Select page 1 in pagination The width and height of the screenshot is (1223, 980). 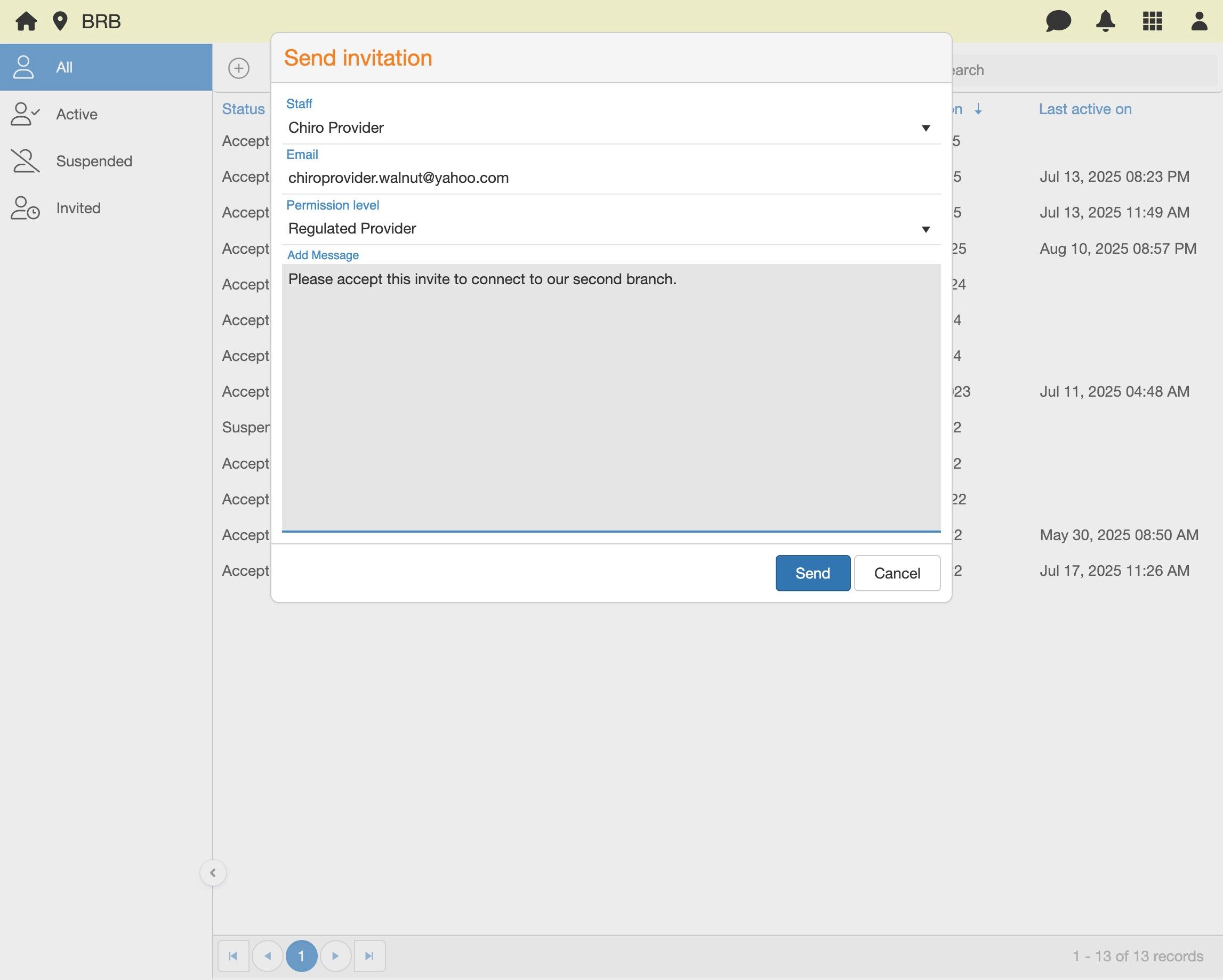(x=301, y=956)
